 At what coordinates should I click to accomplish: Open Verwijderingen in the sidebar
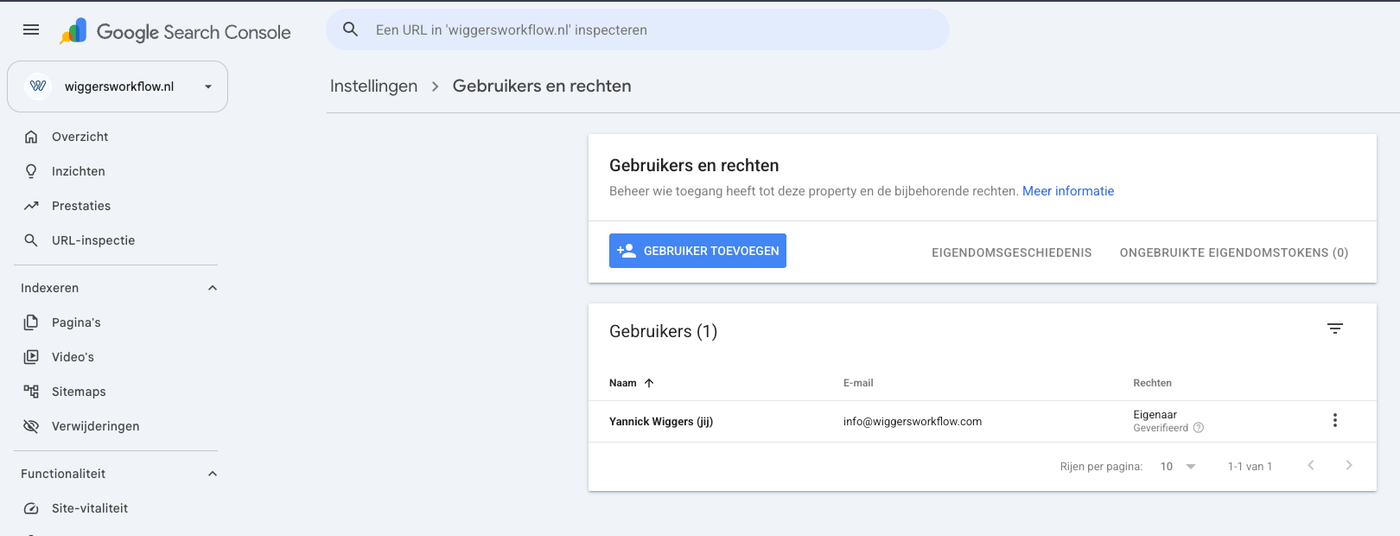pyautogui.click(x=96, y=426)
